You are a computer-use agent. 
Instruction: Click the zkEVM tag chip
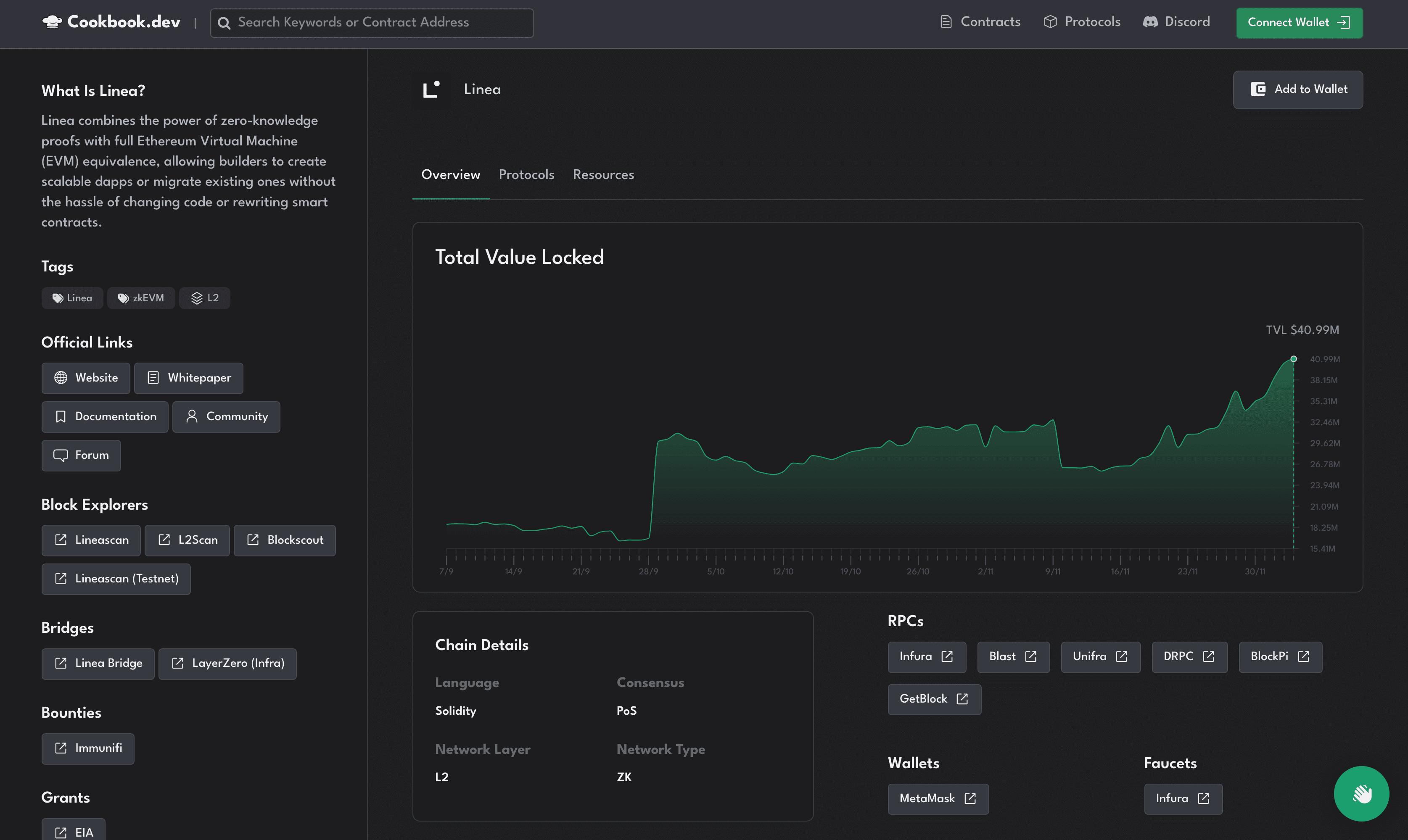pyautogui.click(x=141, y=298)
